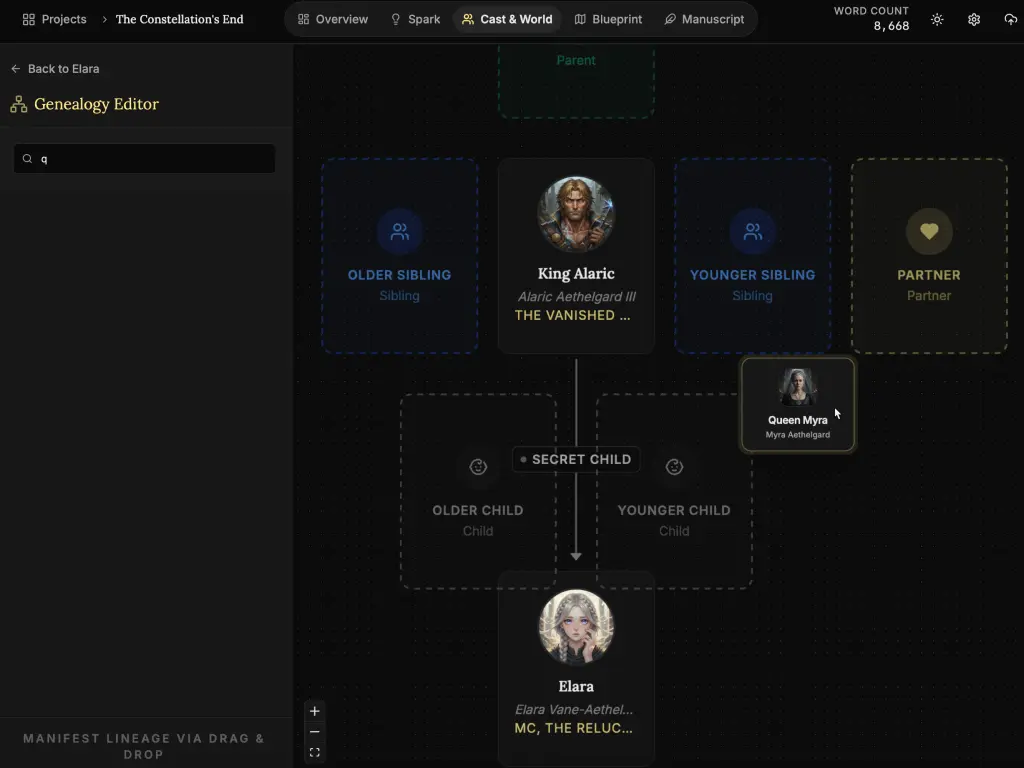1024x768 pixels.
Task: Click the Older Child baby icon
Action: 478,467
